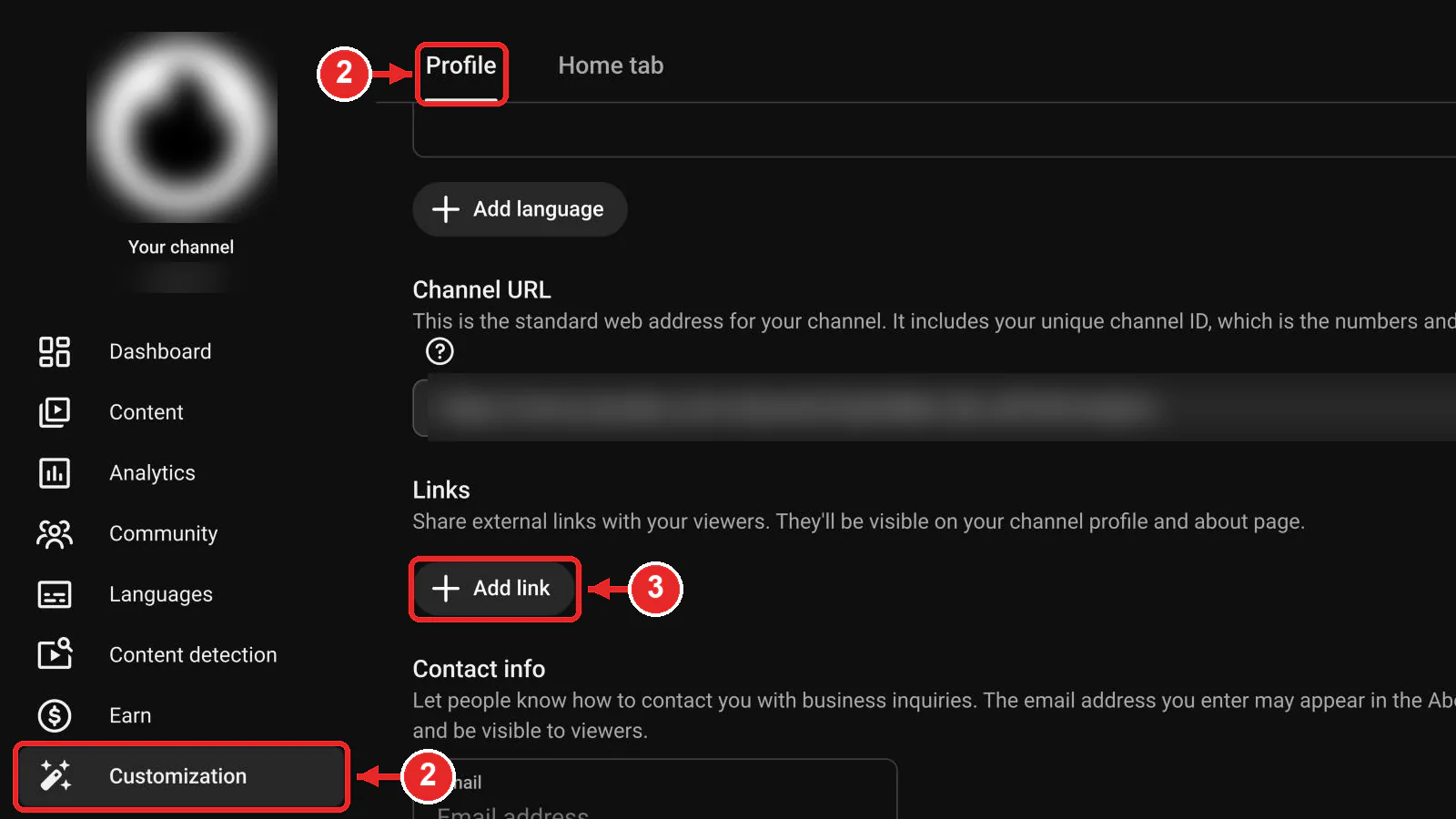
Task: Add a new language
Action: (520, 209)
